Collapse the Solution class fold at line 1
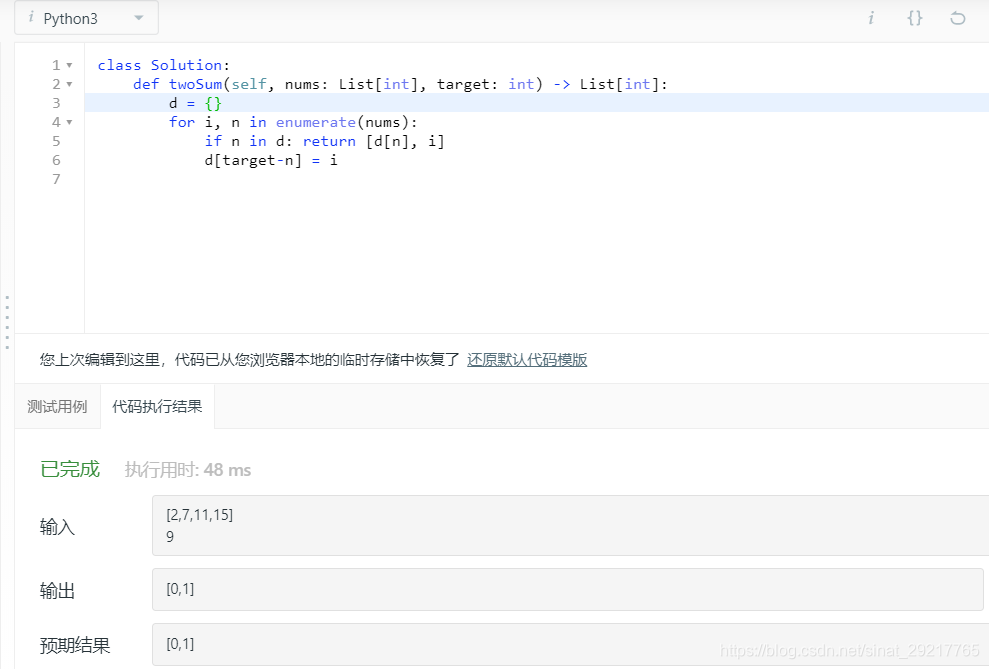The width and height of the screenshot is (989, 669). tap(70, 64)
